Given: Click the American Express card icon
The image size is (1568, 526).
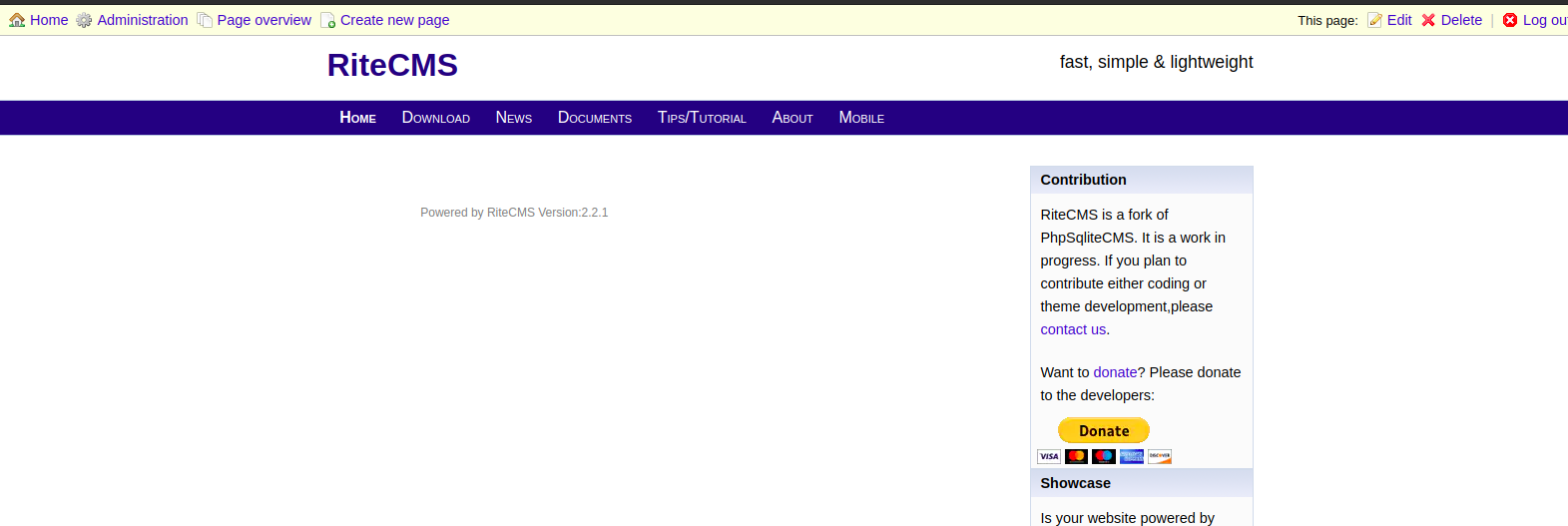Looking at the screenshot, I should click(x=1132, y=456).
